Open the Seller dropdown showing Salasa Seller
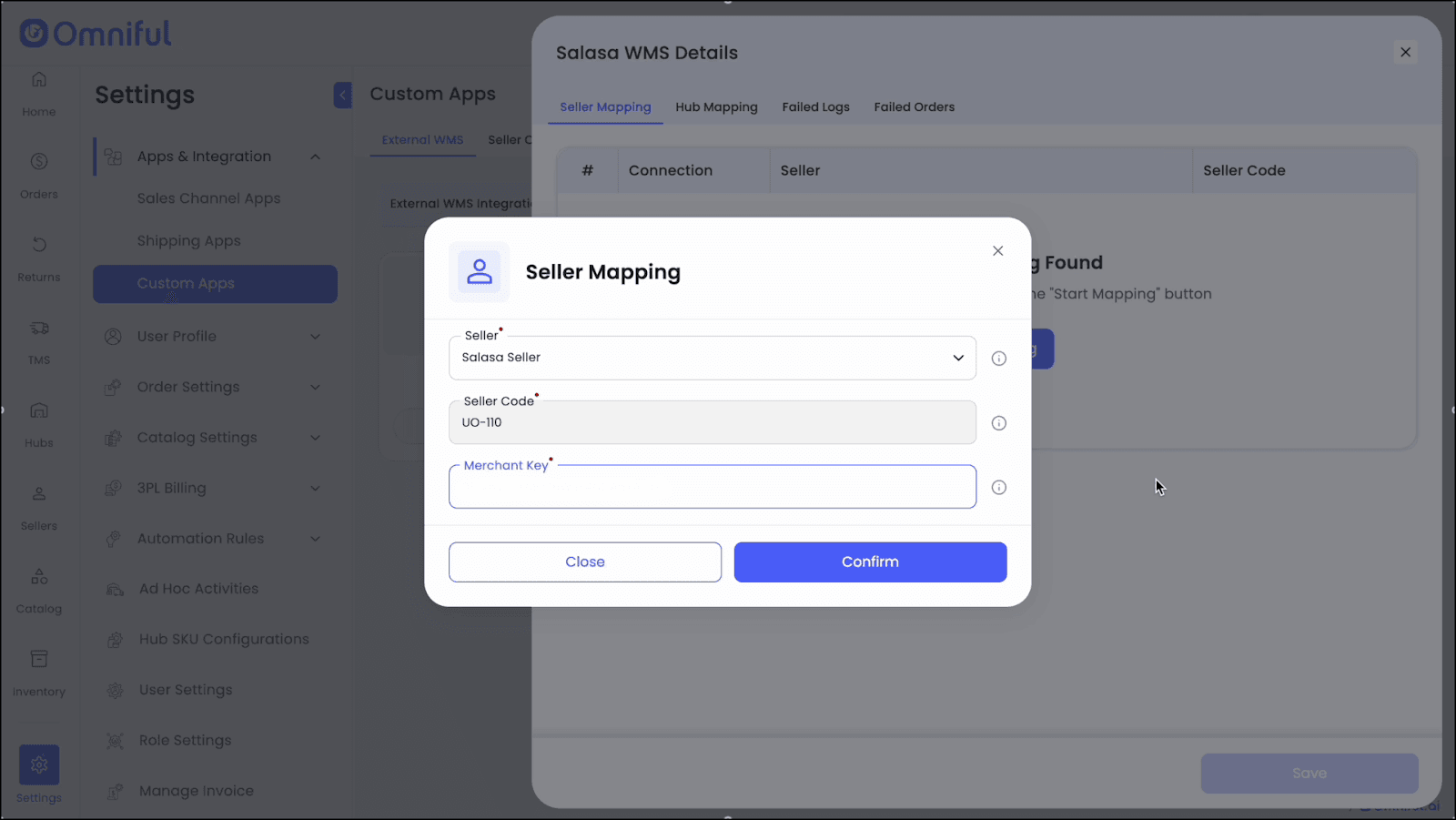1456x820 pixels. [x=712, y=358]
